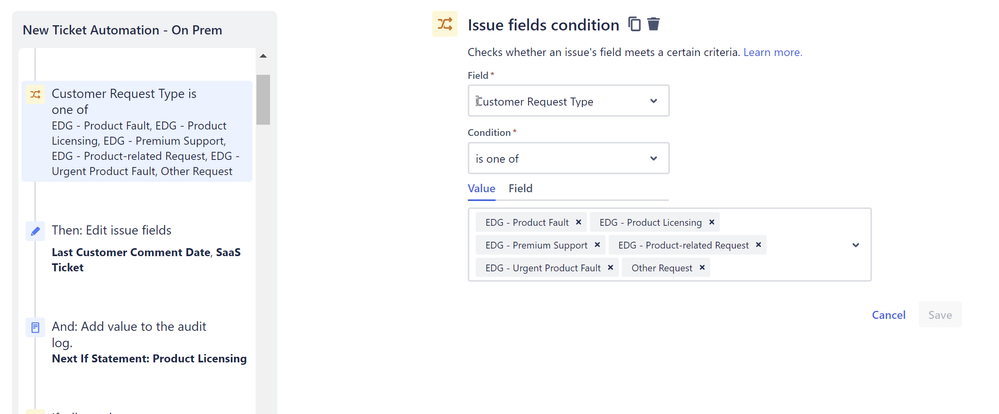Remove the EDG - Premium Support tag
999x414 pixels.
(598, 245)
